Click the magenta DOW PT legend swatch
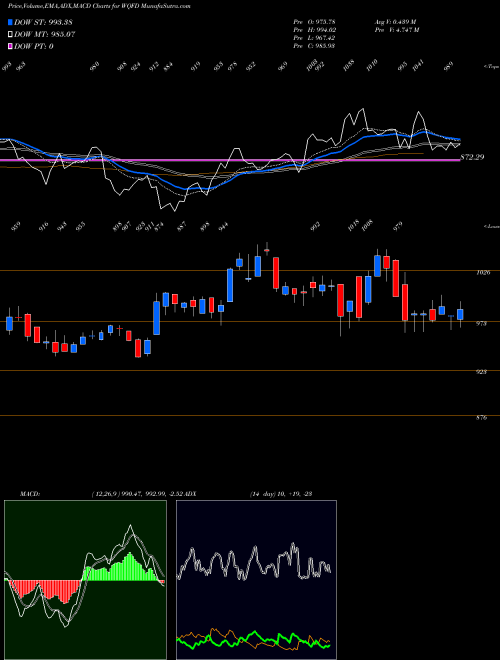Viewport: 500px width, 660px height. click(x=10, y=46)
